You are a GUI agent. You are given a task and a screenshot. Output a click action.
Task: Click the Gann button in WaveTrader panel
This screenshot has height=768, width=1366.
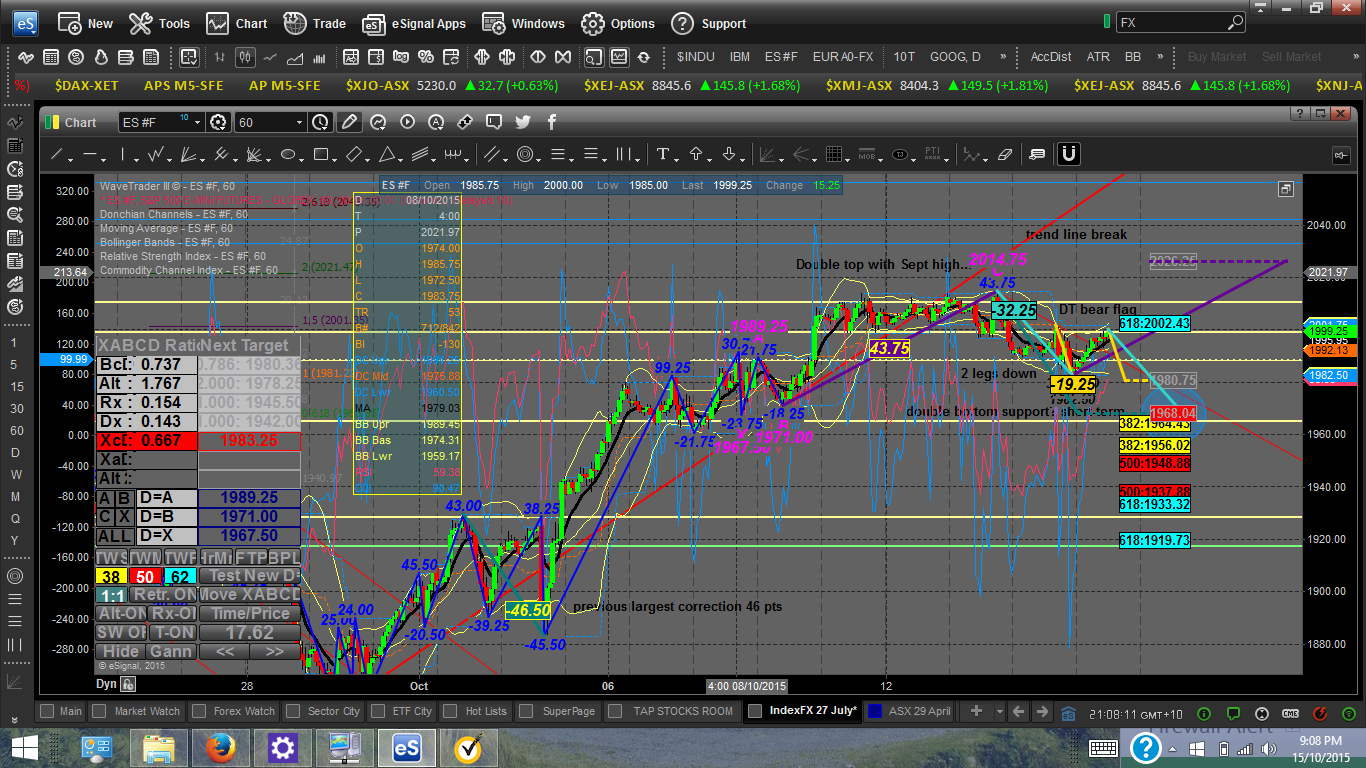[171, 651]
